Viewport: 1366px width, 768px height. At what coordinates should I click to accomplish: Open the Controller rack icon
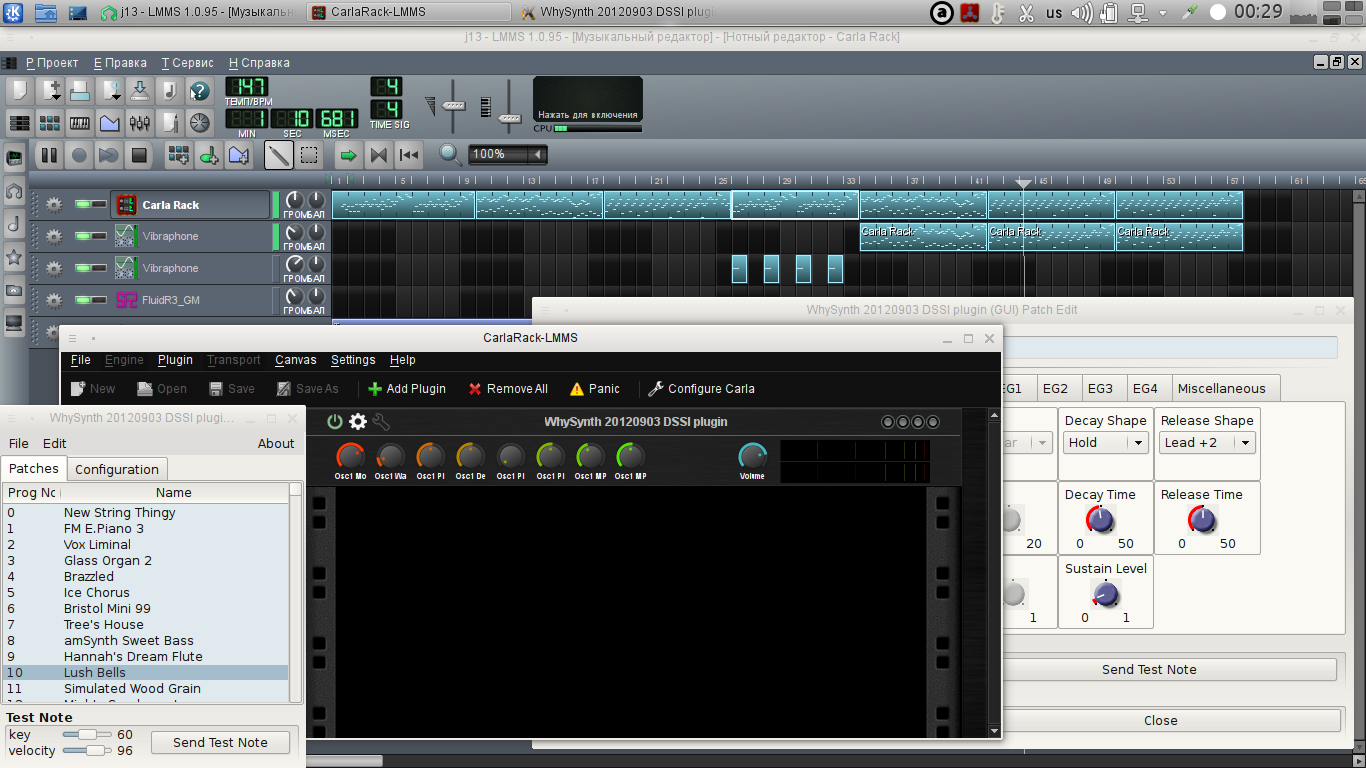click(x=200, y=123)
